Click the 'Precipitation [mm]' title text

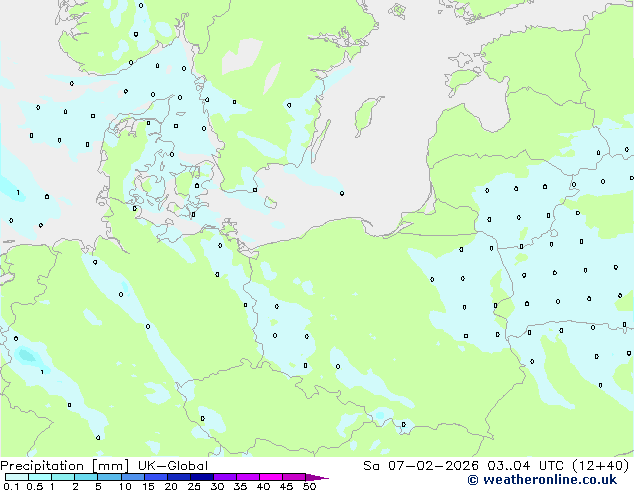point(65,466)
